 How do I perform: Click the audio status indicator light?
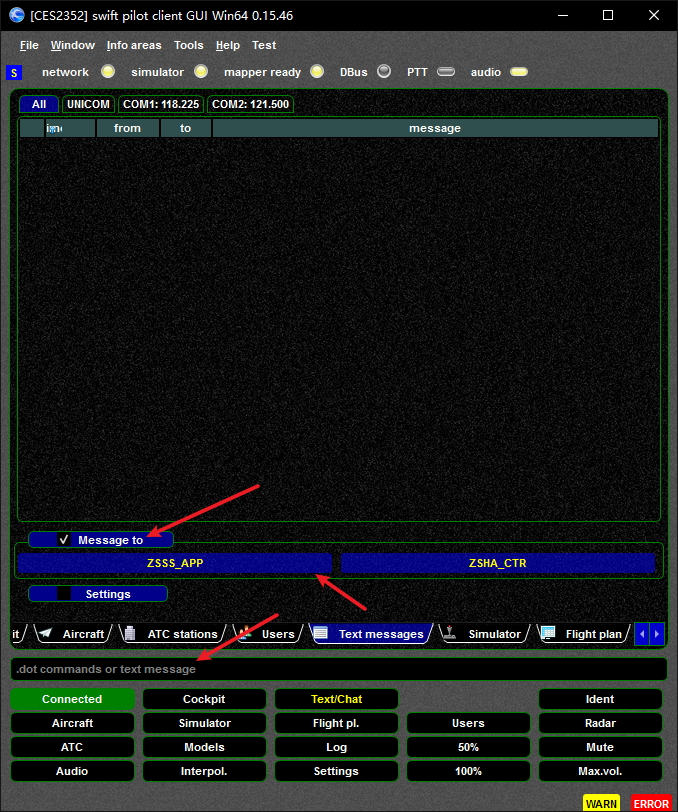click(518, 72)
